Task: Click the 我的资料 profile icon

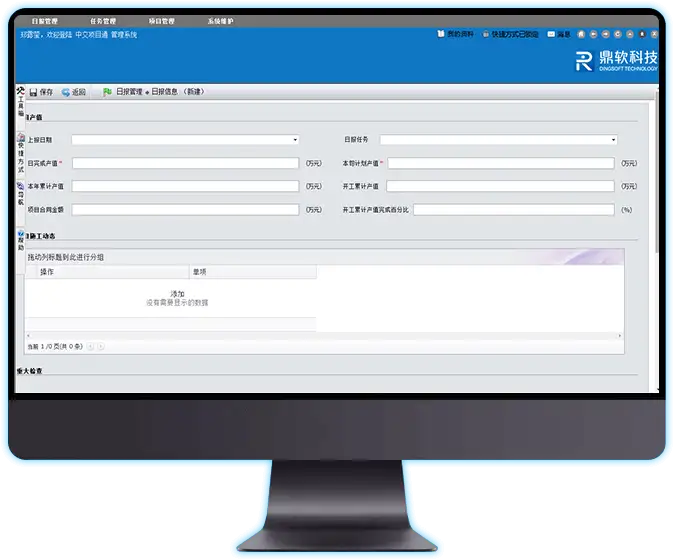Action: coord(441,34)
